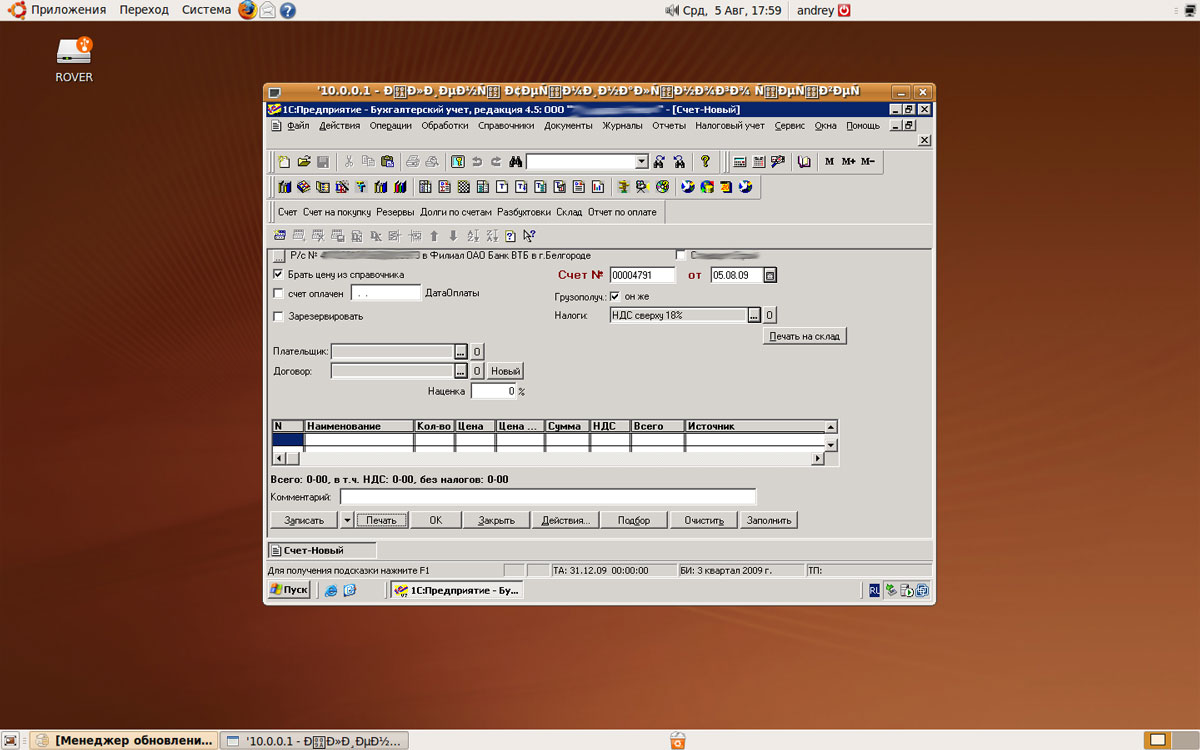Open the Документы menu
Viewport: 1200px width, 750px height.
568,126
